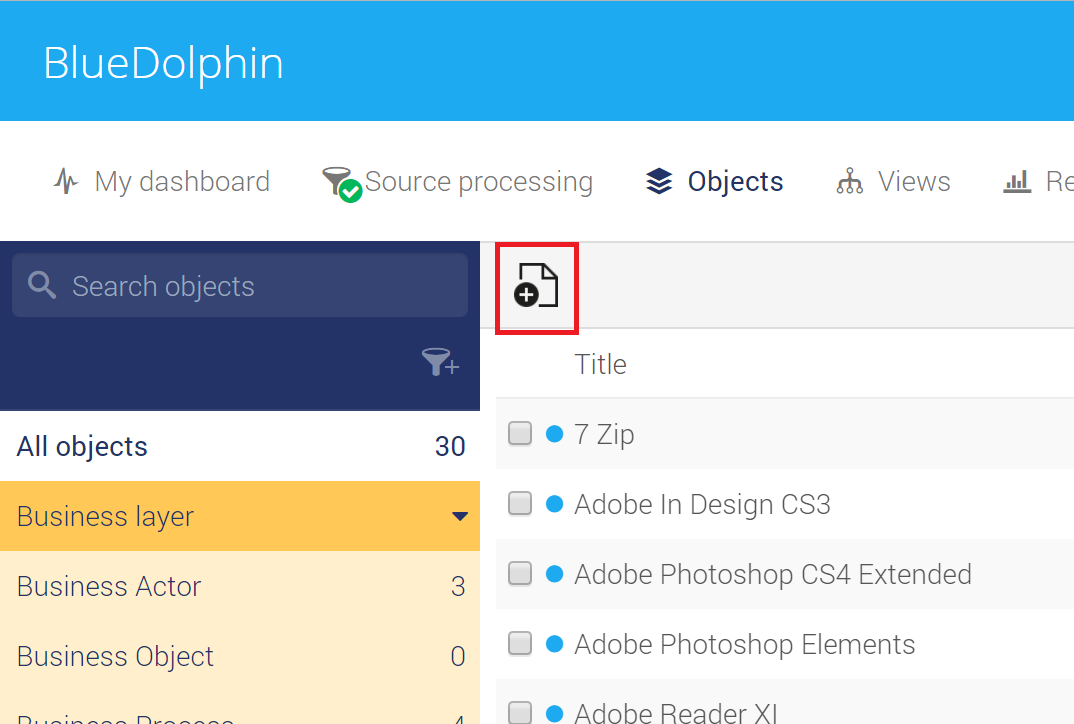
Task: Click the BlueDolphin logo text
Action: point(163,64)
